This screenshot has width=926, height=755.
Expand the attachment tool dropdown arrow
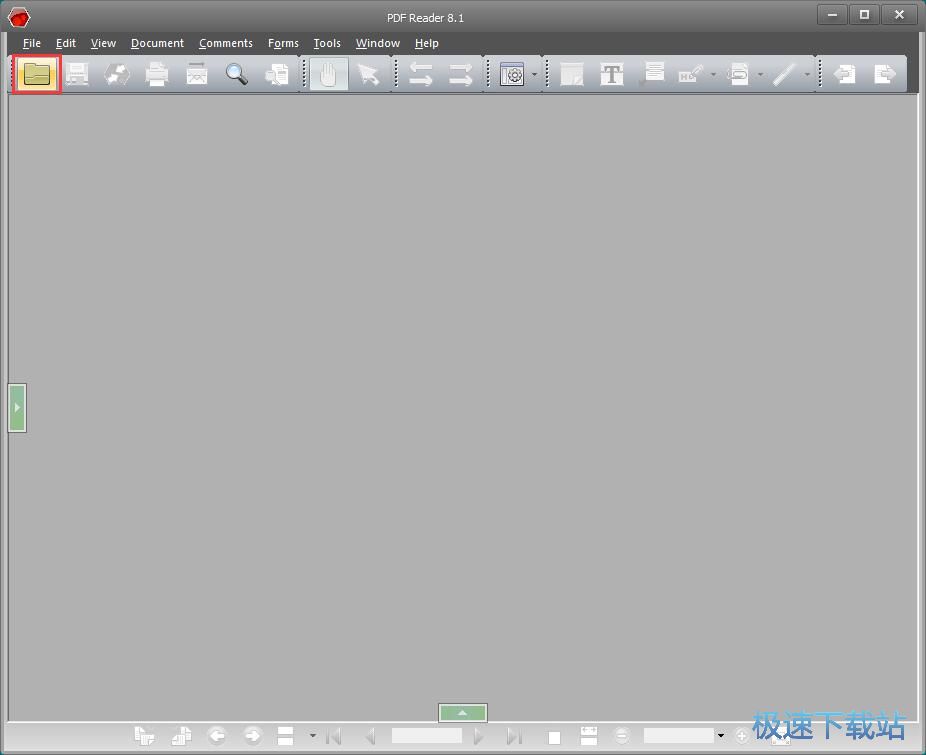pos(761,74)
